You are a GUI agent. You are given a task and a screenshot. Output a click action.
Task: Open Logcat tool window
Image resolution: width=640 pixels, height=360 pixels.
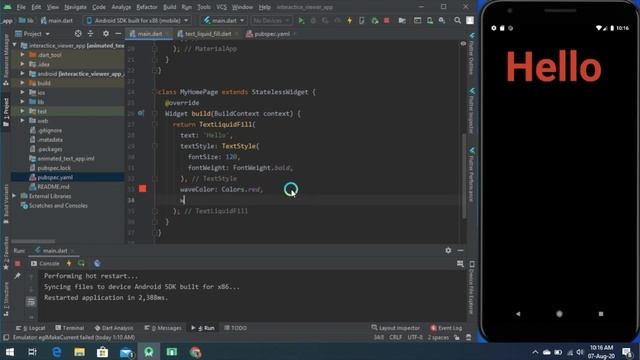point(31,328)
